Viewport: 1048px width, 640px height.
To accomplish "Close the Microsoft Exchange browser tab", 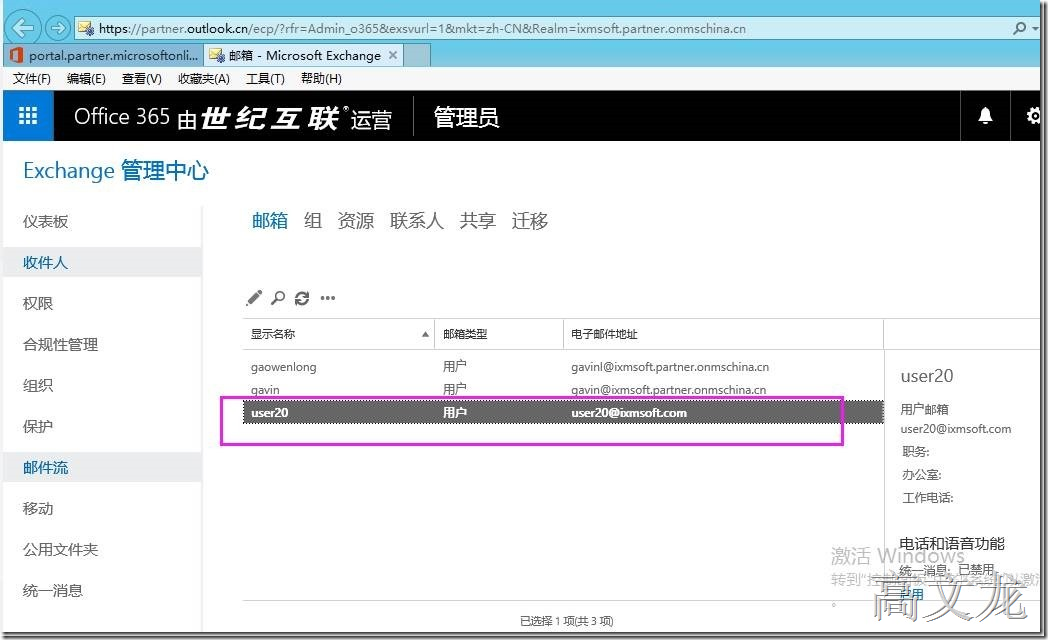I will click(x=393, y=55).
